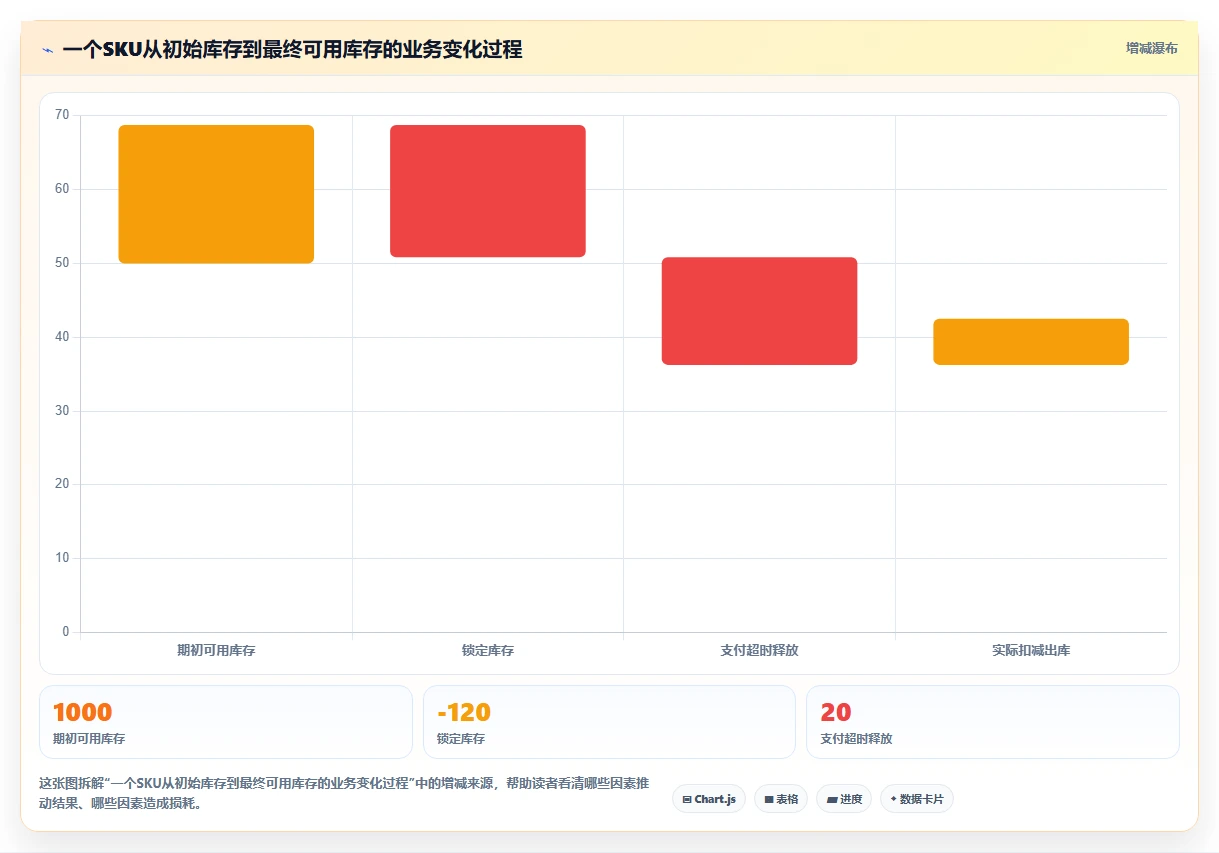Click the lightning icon beside the title
The height and width of the screenshot is (853, 1219).
click(x=48, y=50)
